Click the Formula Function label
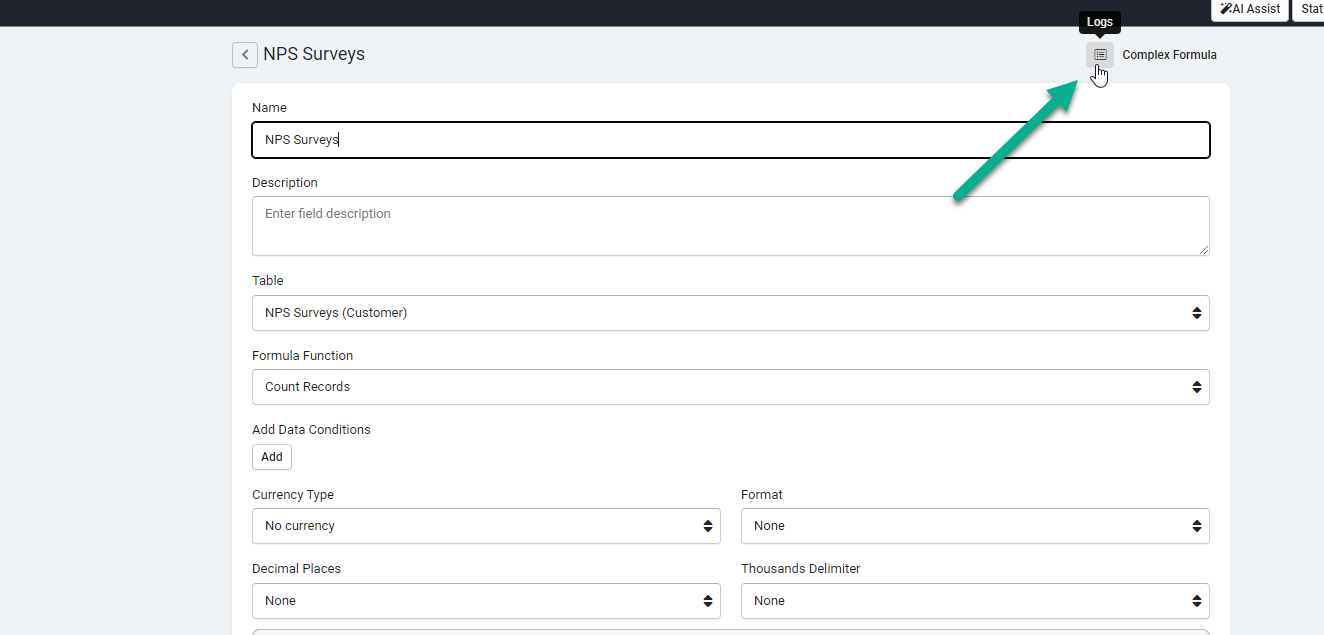The width and height of the screenshot is (1324, 635). (x=302, y=356)
